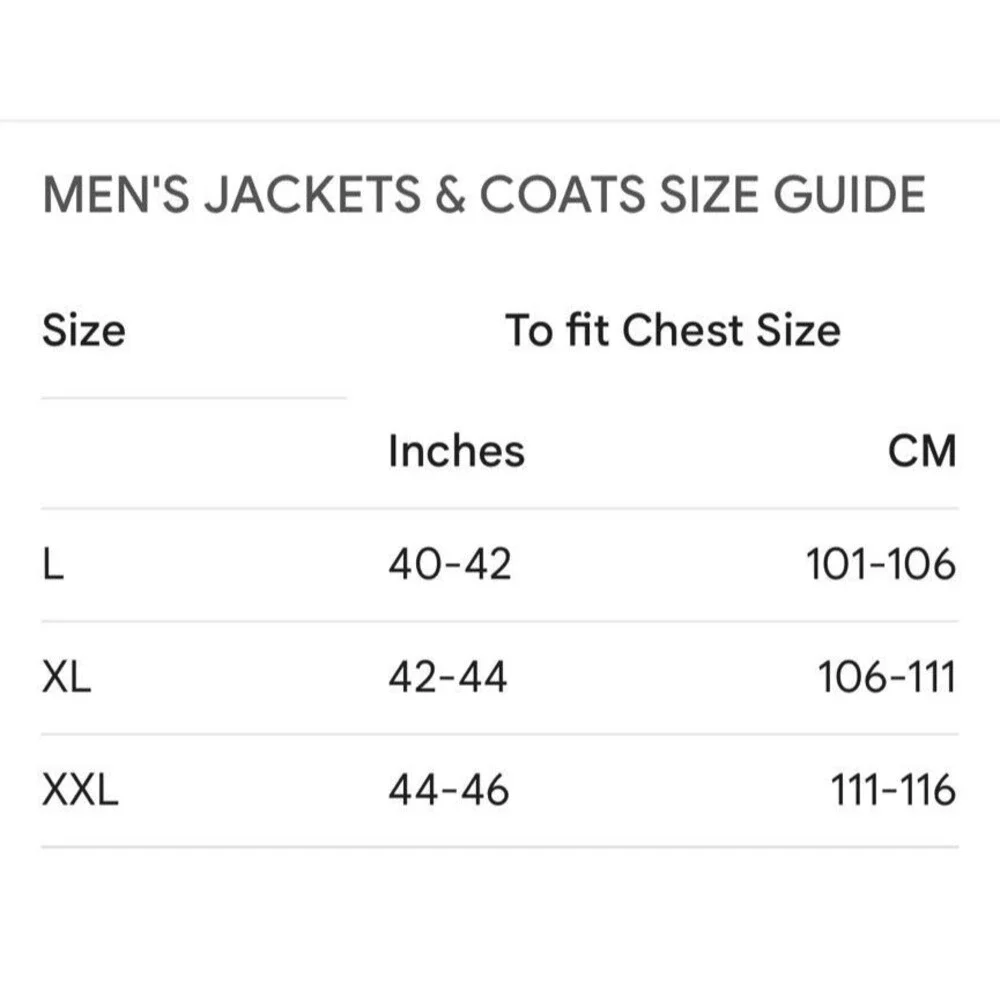1000x1000 pixels.
Task: Click the XXL size row label
Action: pyautogui.click(x=80, y=790)
